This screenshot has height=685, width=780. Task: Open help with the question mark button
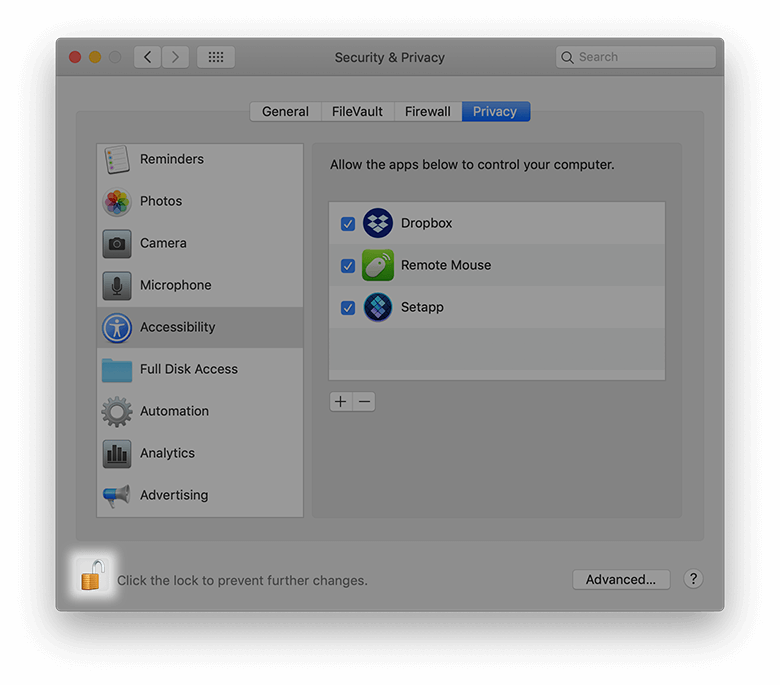(x=693, y=579)
